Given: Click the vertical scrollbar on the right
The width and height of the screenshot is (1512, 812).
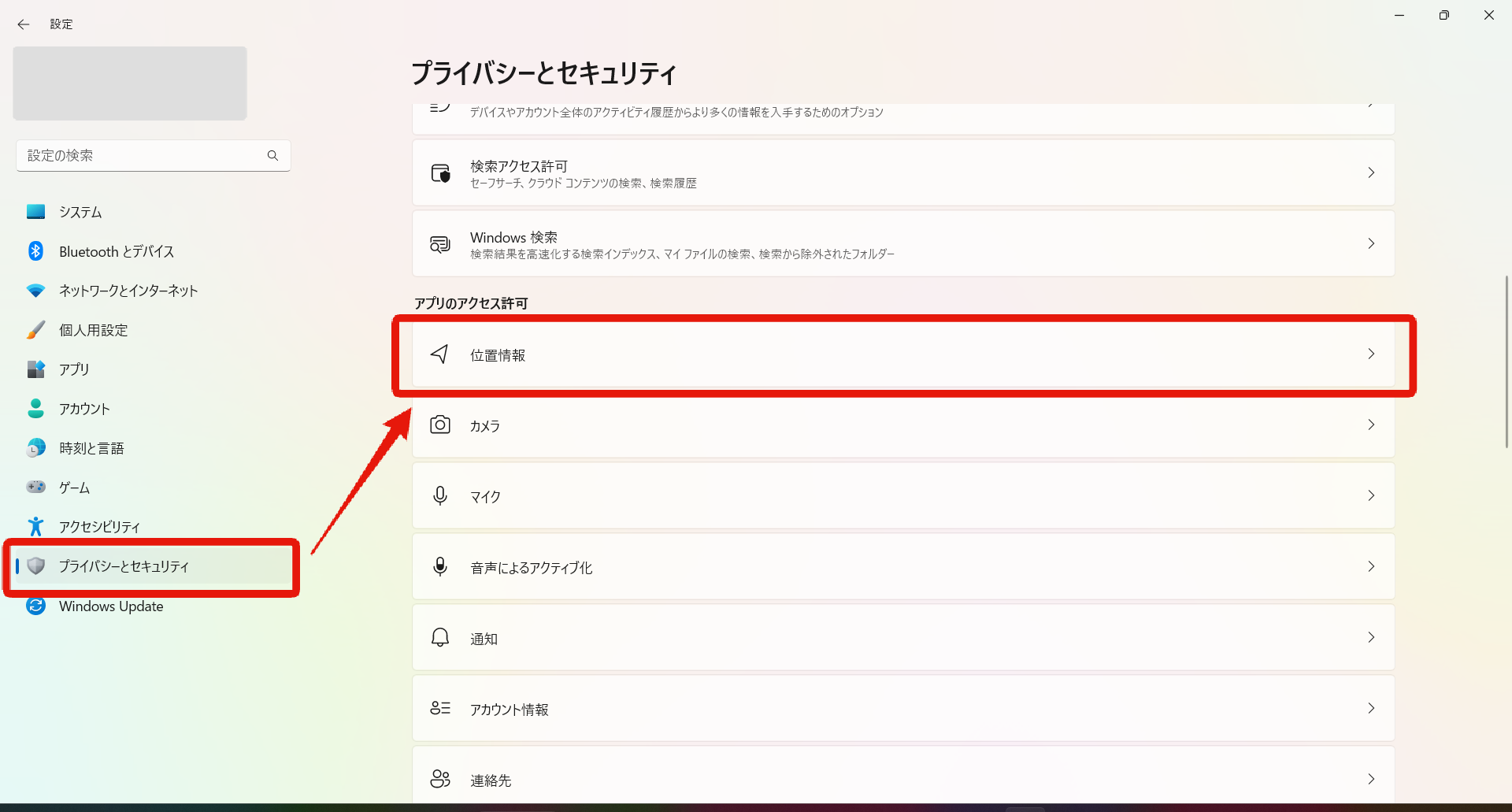Looking at the screenshot, I should [1506, 362].
